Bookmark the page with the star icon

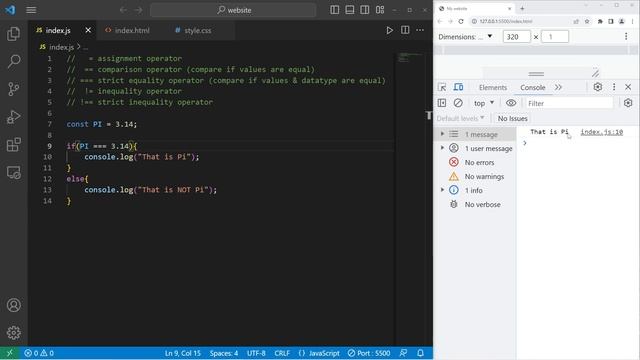pyautogui.click(x=587, y=21)
